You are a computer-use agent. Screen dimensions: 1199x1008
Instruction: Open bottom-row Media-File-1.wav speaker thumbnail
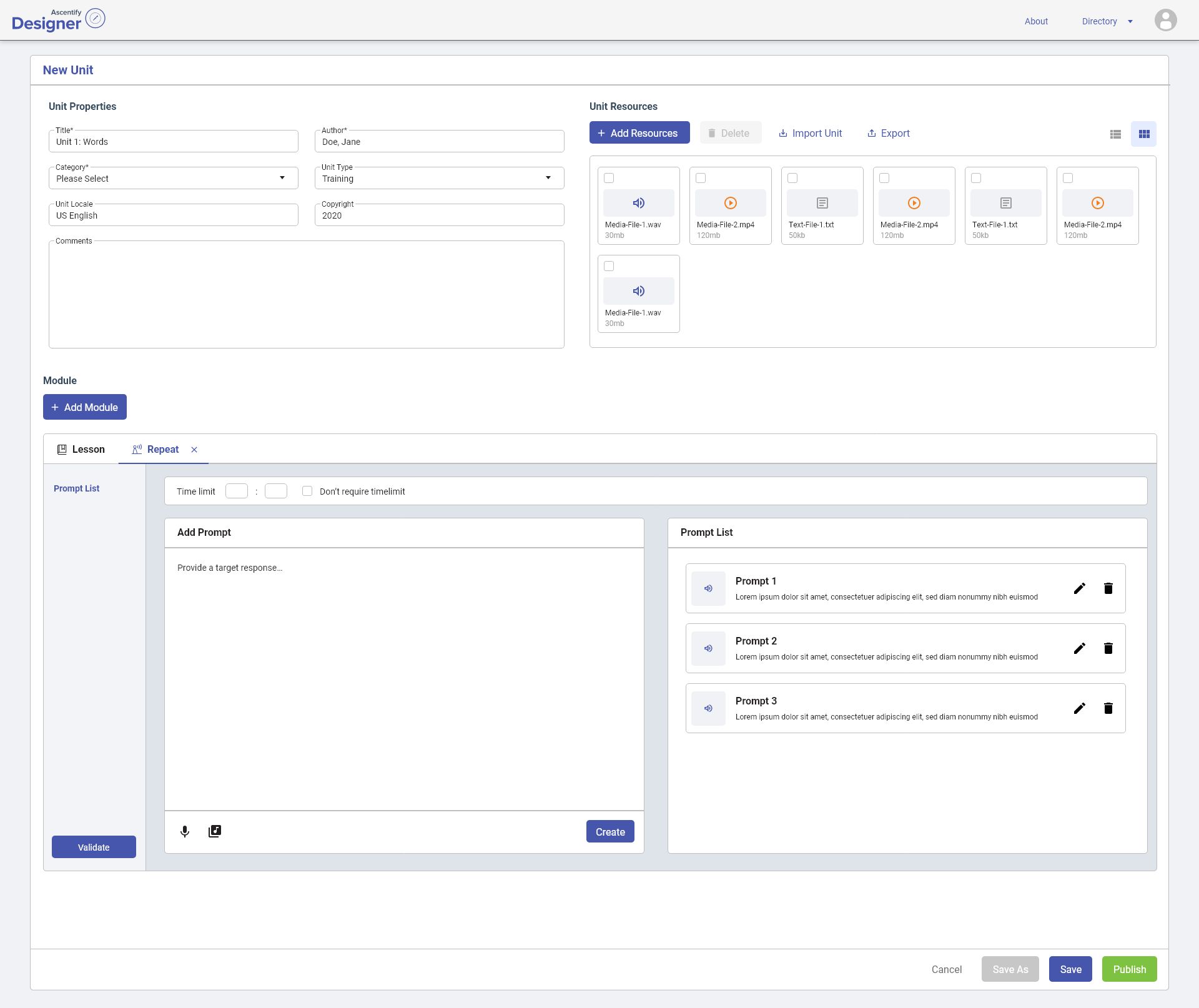click(x=638, y=291)
